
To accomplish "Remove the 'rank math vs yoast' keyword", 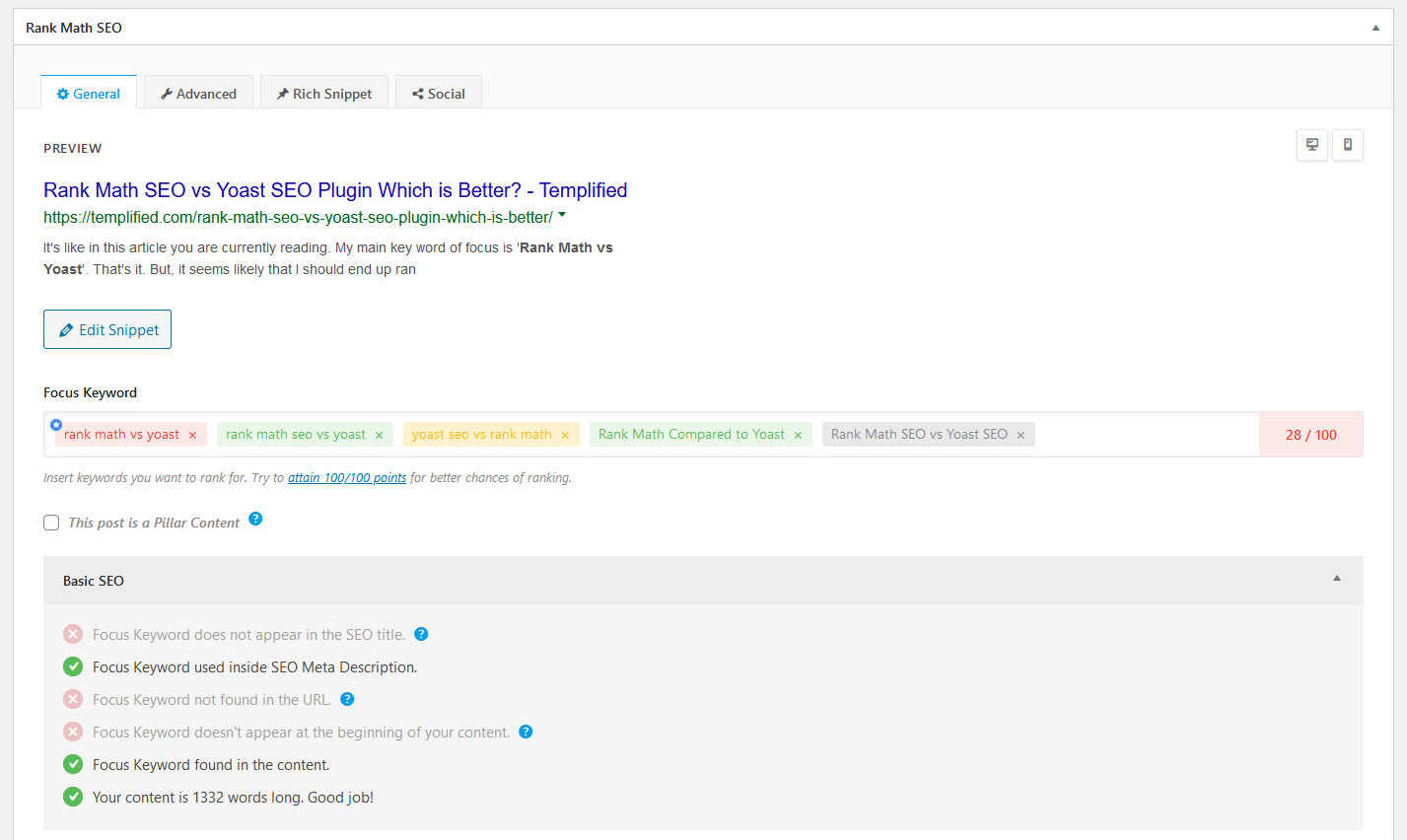I will 192,435.
